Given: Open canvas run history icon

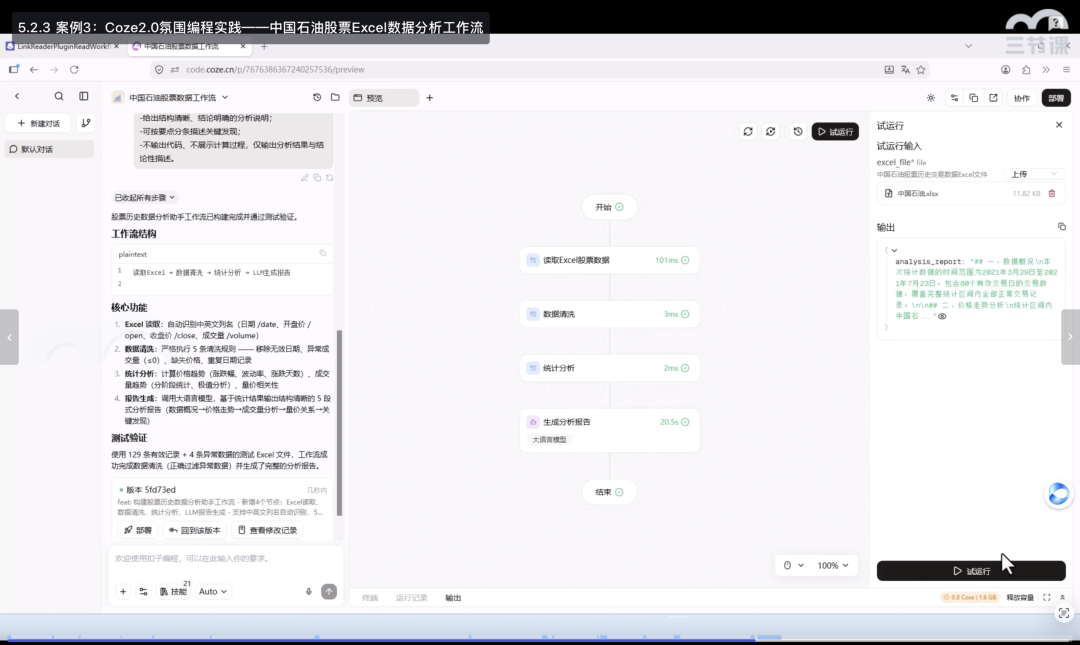Looking at the screenshot, I should pyautogui.click(x=798, y=131).
